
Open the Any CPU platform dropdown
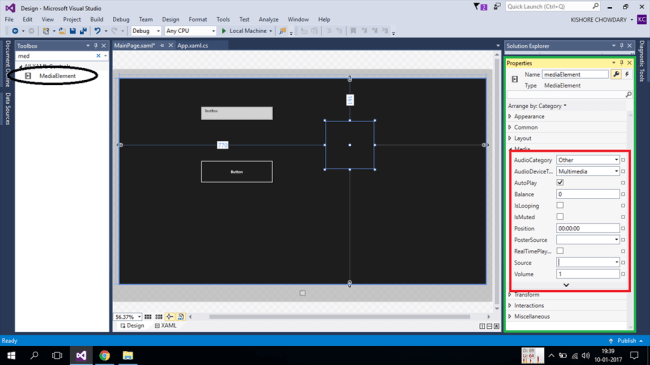[x=190, y=31]
